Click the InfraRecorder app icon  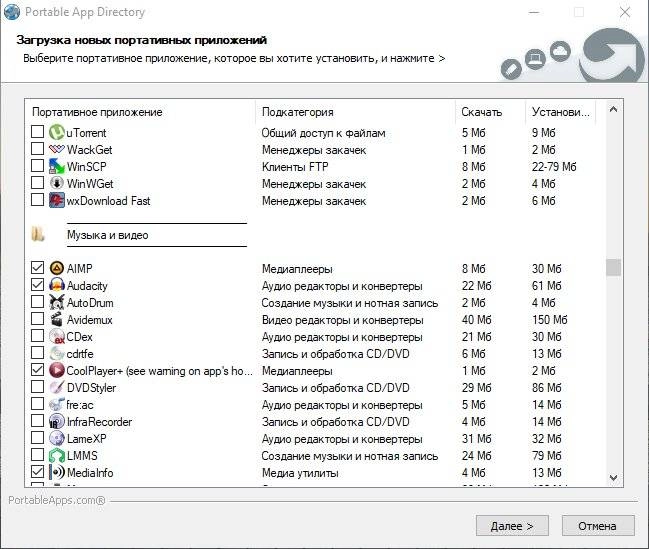tap(57, 421)
